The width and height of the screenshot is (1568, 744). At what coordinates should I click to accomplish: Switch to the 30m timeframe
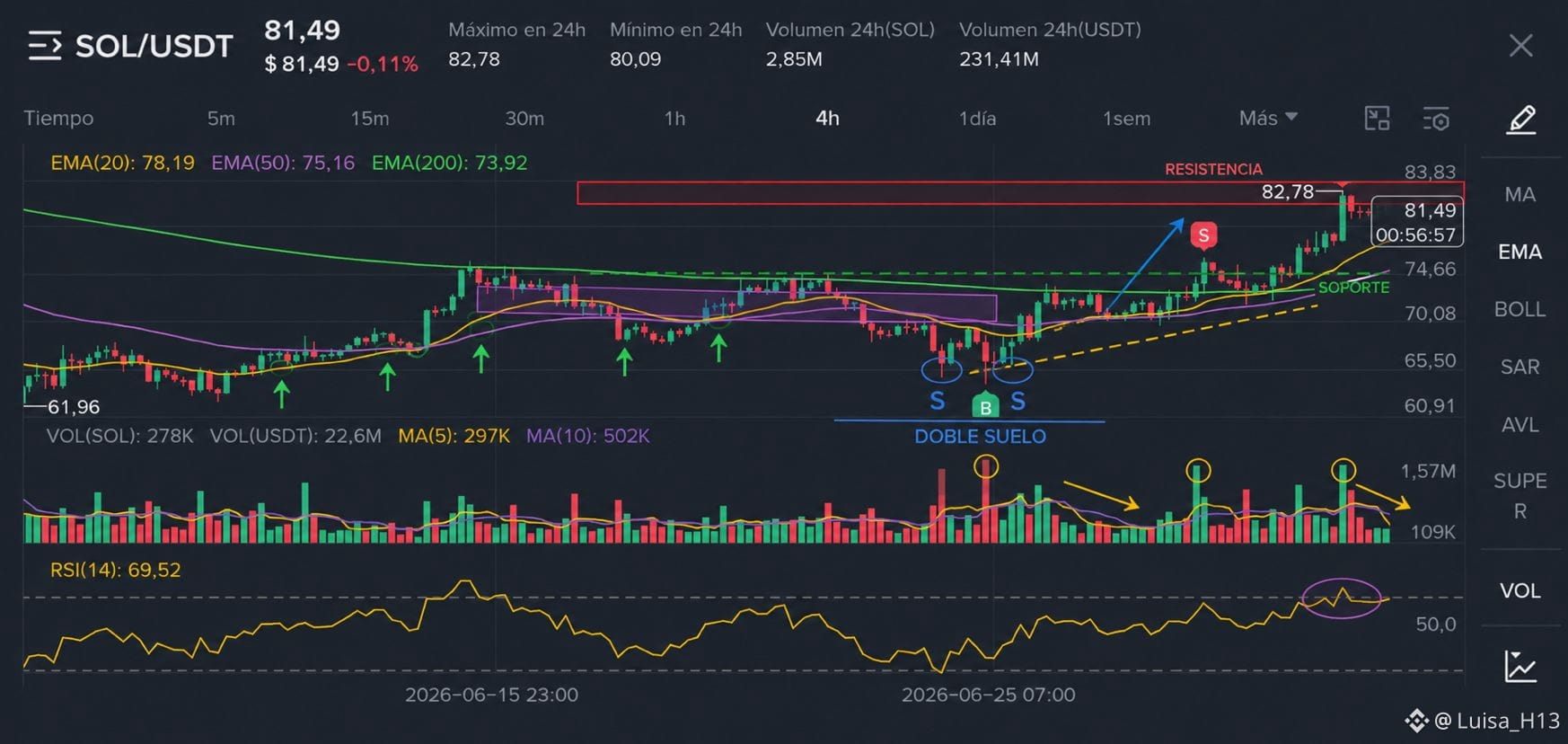click(x=524, y=119)
